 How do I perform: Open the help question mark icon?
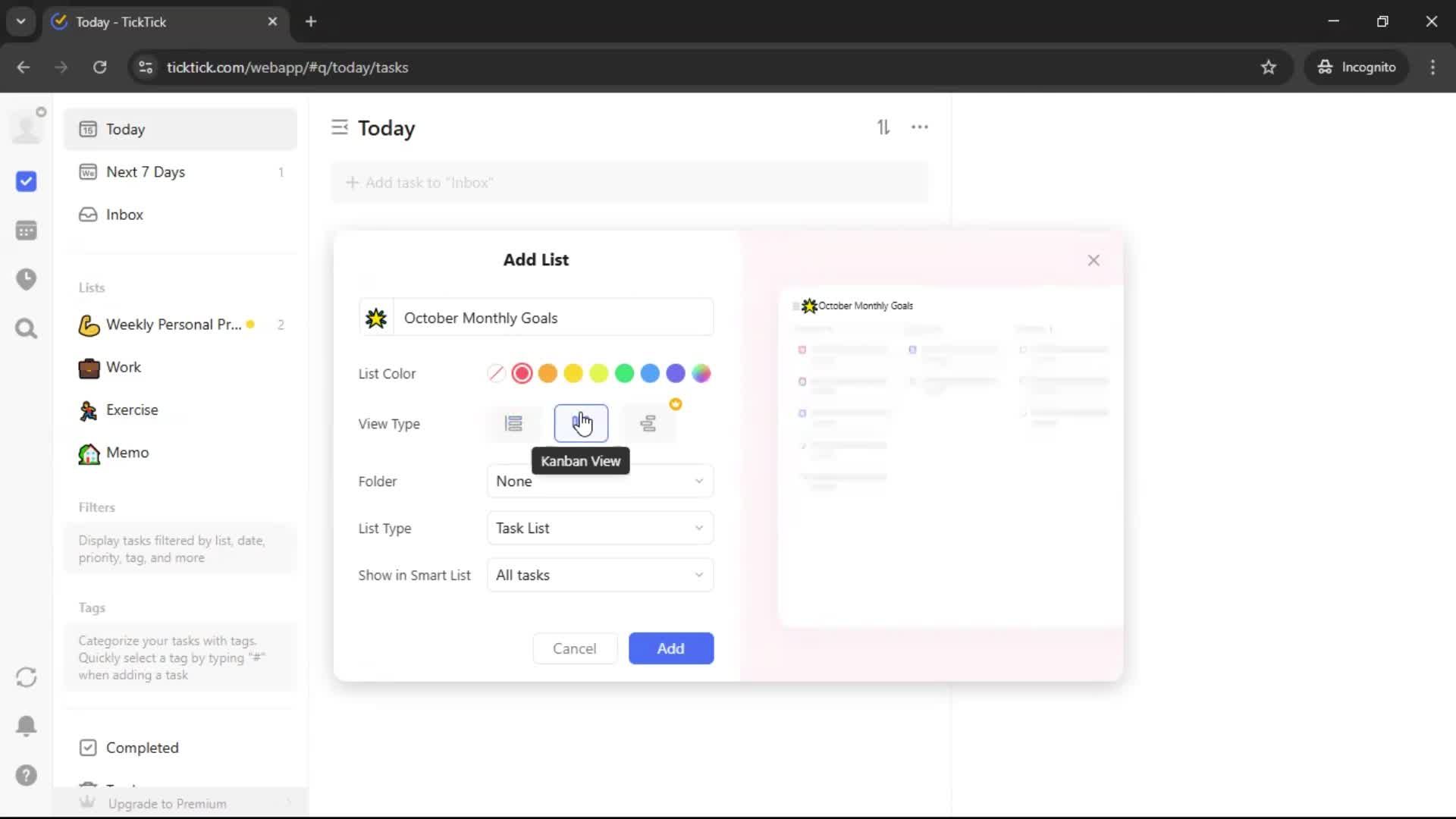pyautogui.click(x=27, y=775)
